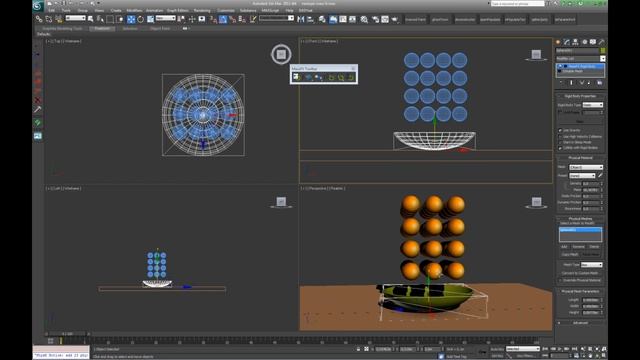Image resolution: width=640 pixels, height=360 pixels.
Task: Toggle Use High Velocity Collisions checkbox
Action: pos(560,137)
